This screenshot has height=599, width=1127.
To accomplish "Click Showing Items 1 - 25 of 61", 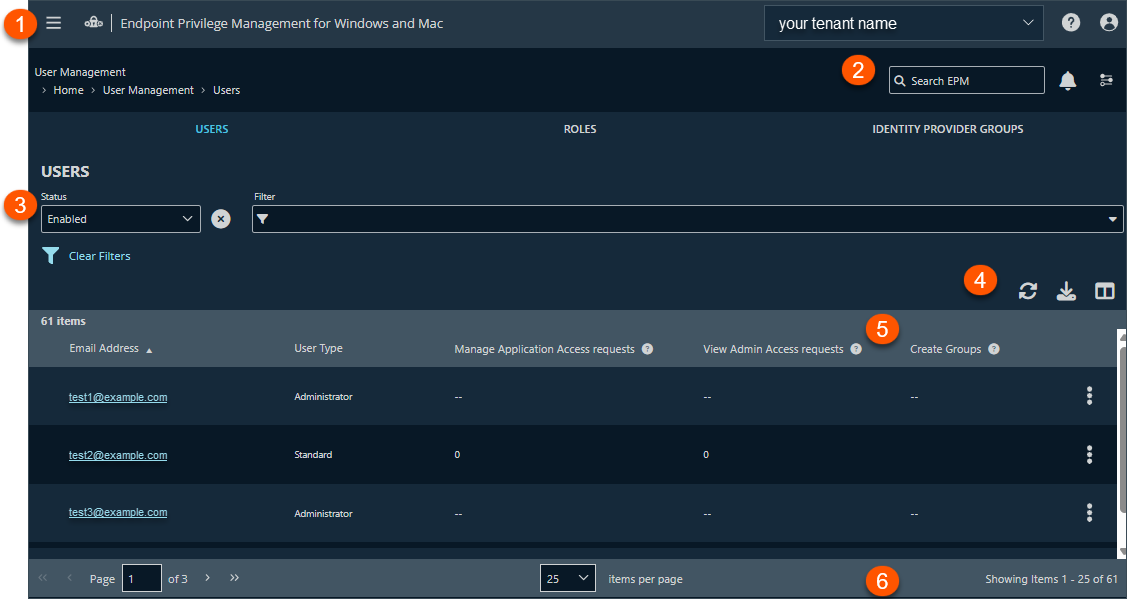I will point(1051,578).
